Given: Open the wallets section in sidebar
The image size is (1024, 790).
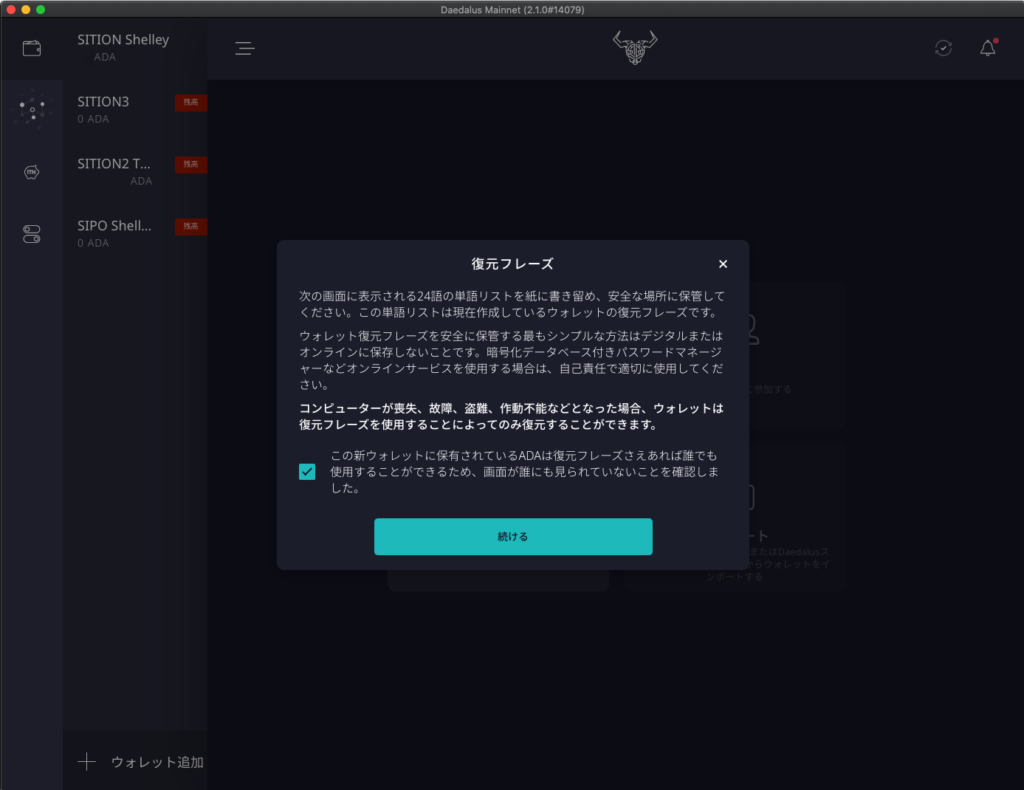Looking at the screenshot, I should pyautogui.click(x=32, y=48).
